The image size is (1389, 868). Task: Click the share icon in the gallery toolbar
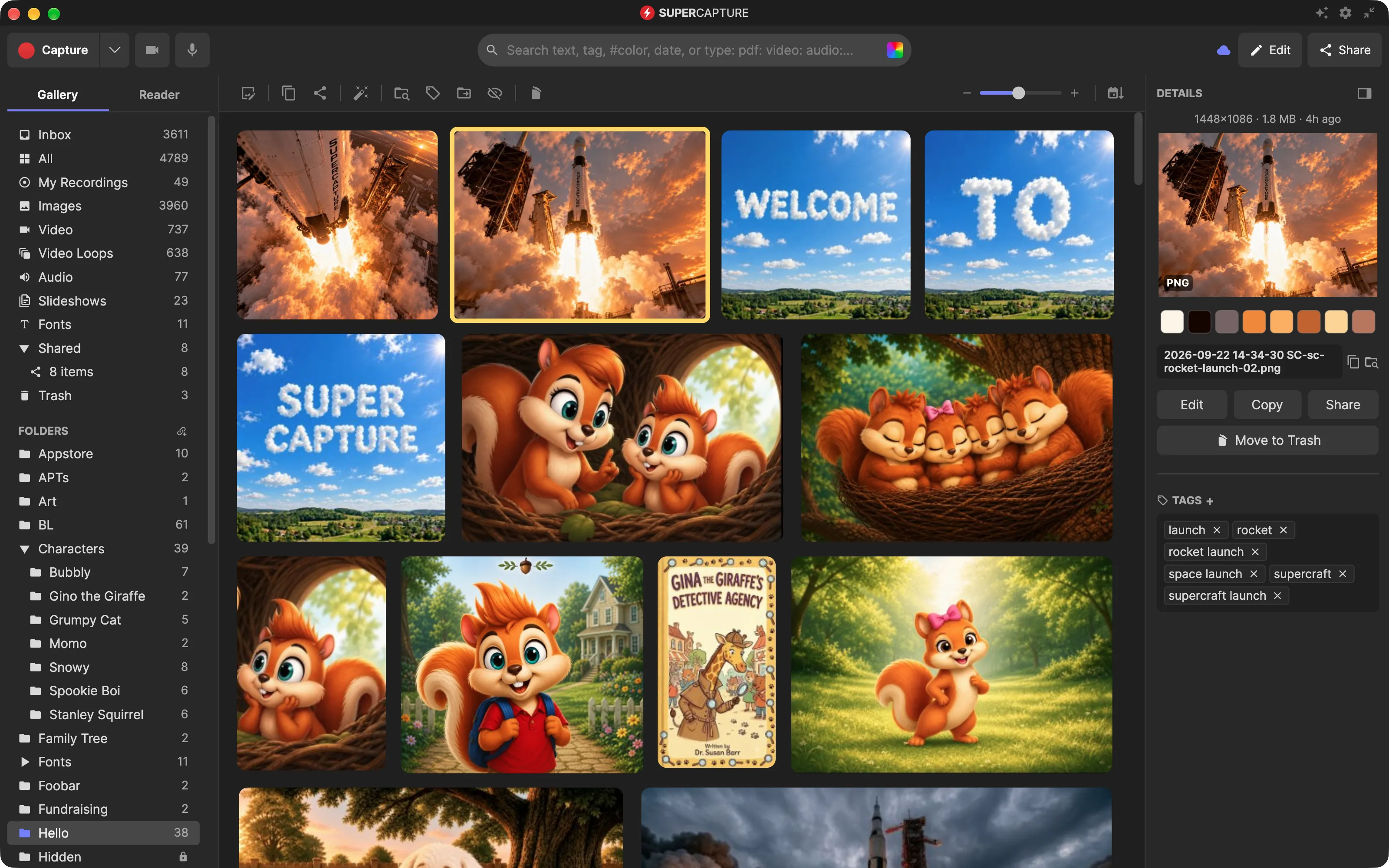[x=320, y=93]
